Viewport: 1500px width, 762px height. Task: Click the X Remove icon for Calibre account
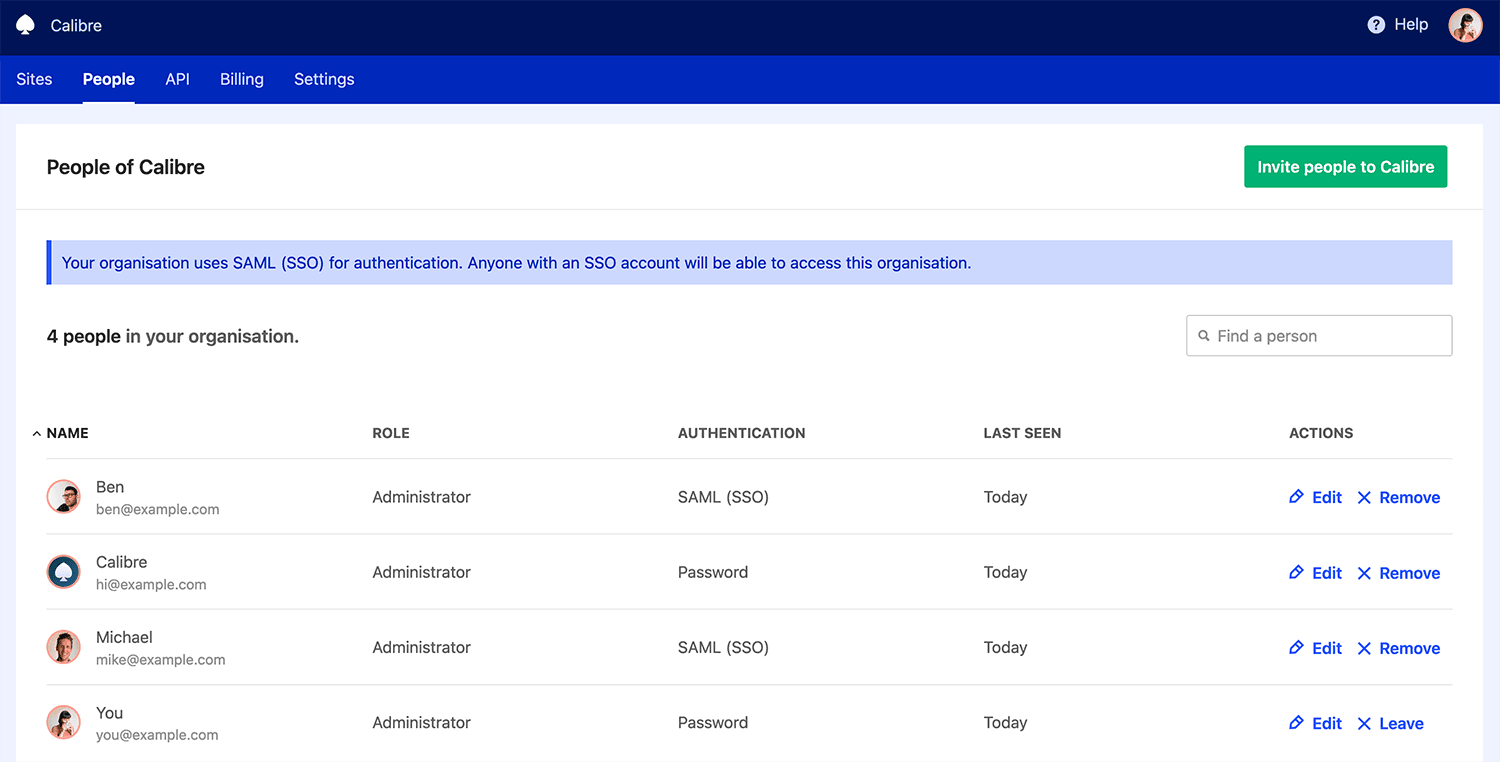pos(1365,572)
